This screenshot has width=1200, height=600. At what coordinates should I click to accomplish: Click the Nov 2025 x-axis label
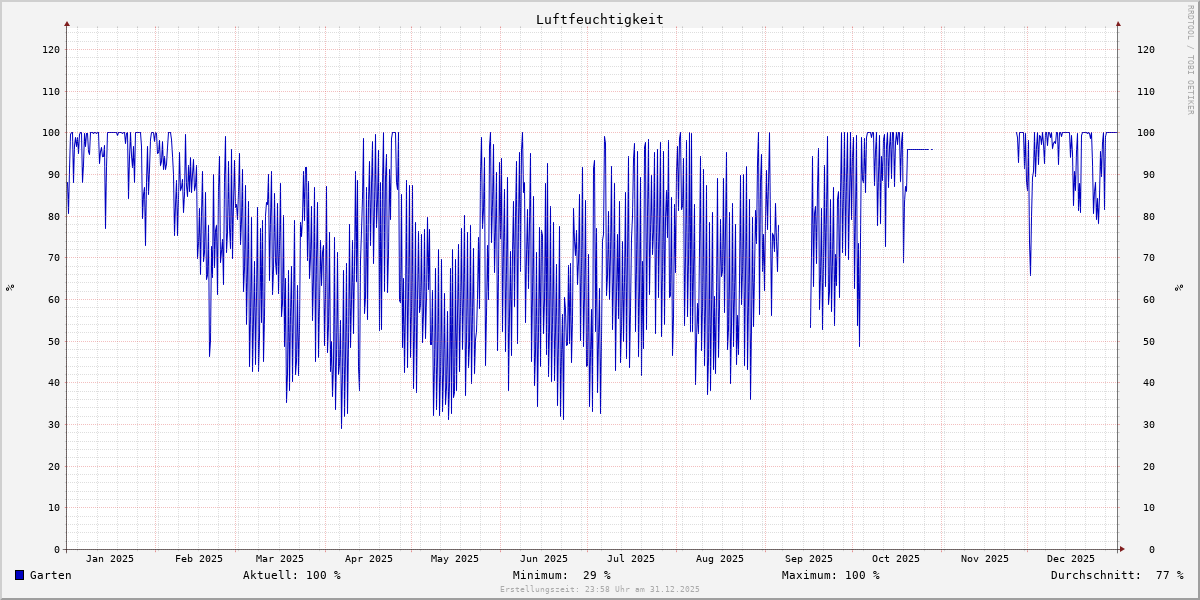[985, 559]
